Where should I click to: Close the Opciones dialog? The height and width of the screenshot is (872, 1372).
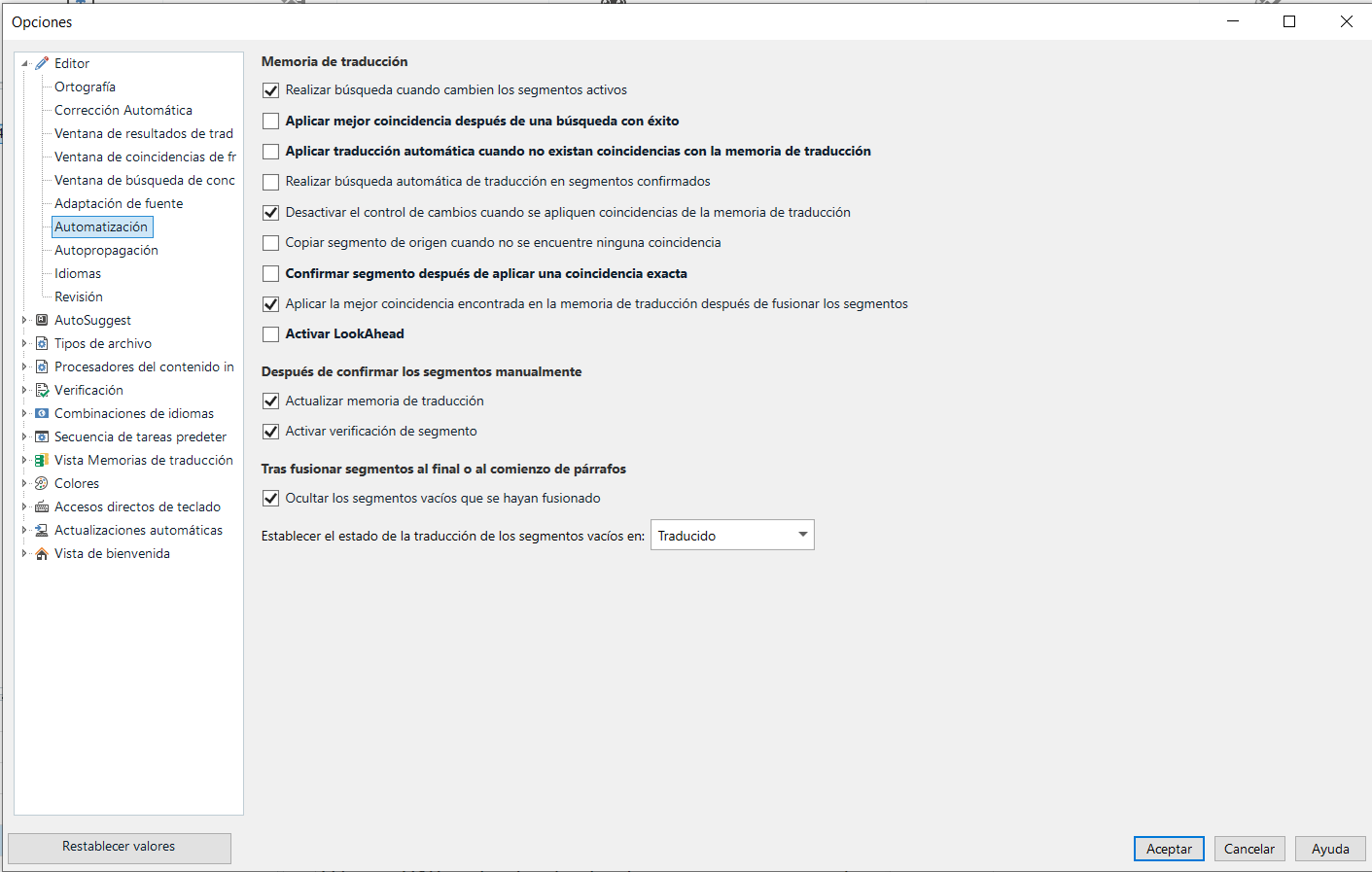[1347, 21]
